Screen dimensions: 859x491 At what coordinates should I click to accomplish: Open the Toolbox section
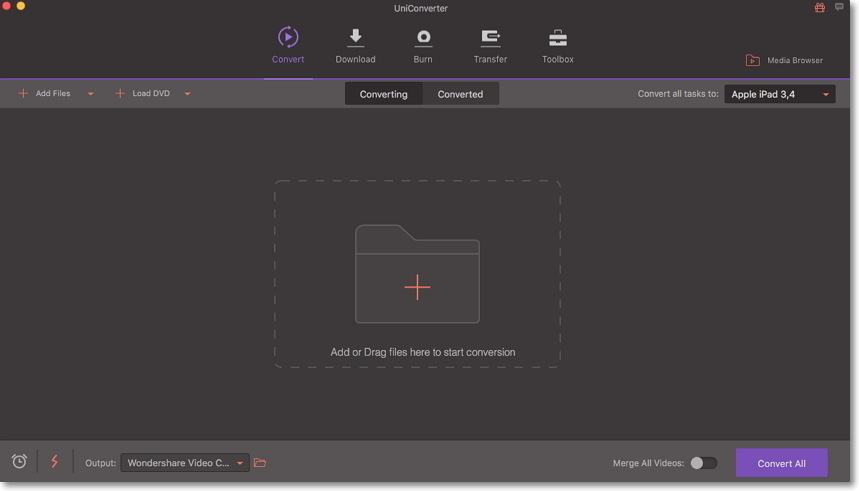(558, 45)
